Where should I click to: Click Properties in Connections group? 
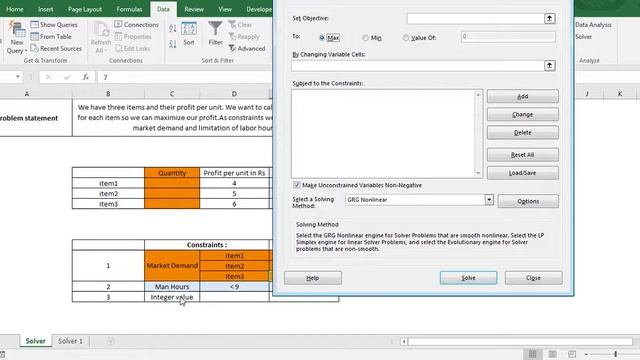pyautogui.click(x=133, y=36)
